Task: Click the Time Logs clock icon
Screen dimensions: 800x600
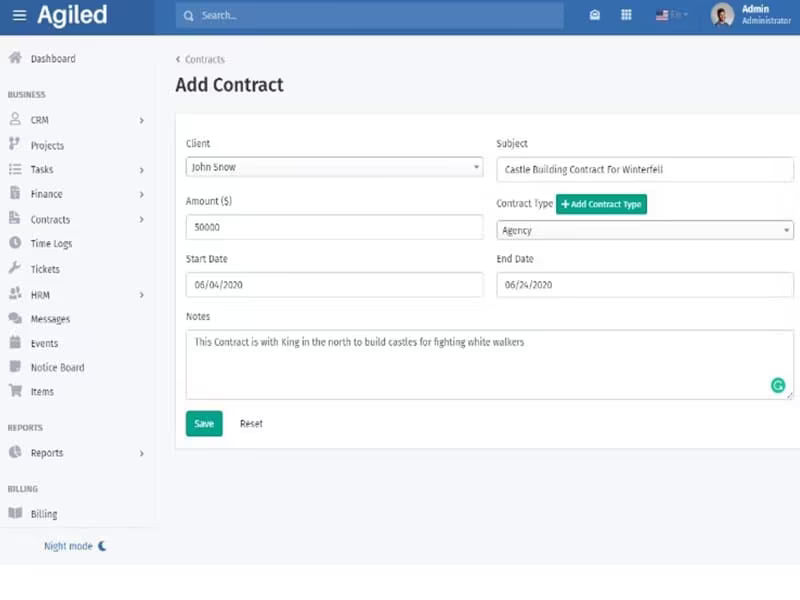Action: (15, 242)
